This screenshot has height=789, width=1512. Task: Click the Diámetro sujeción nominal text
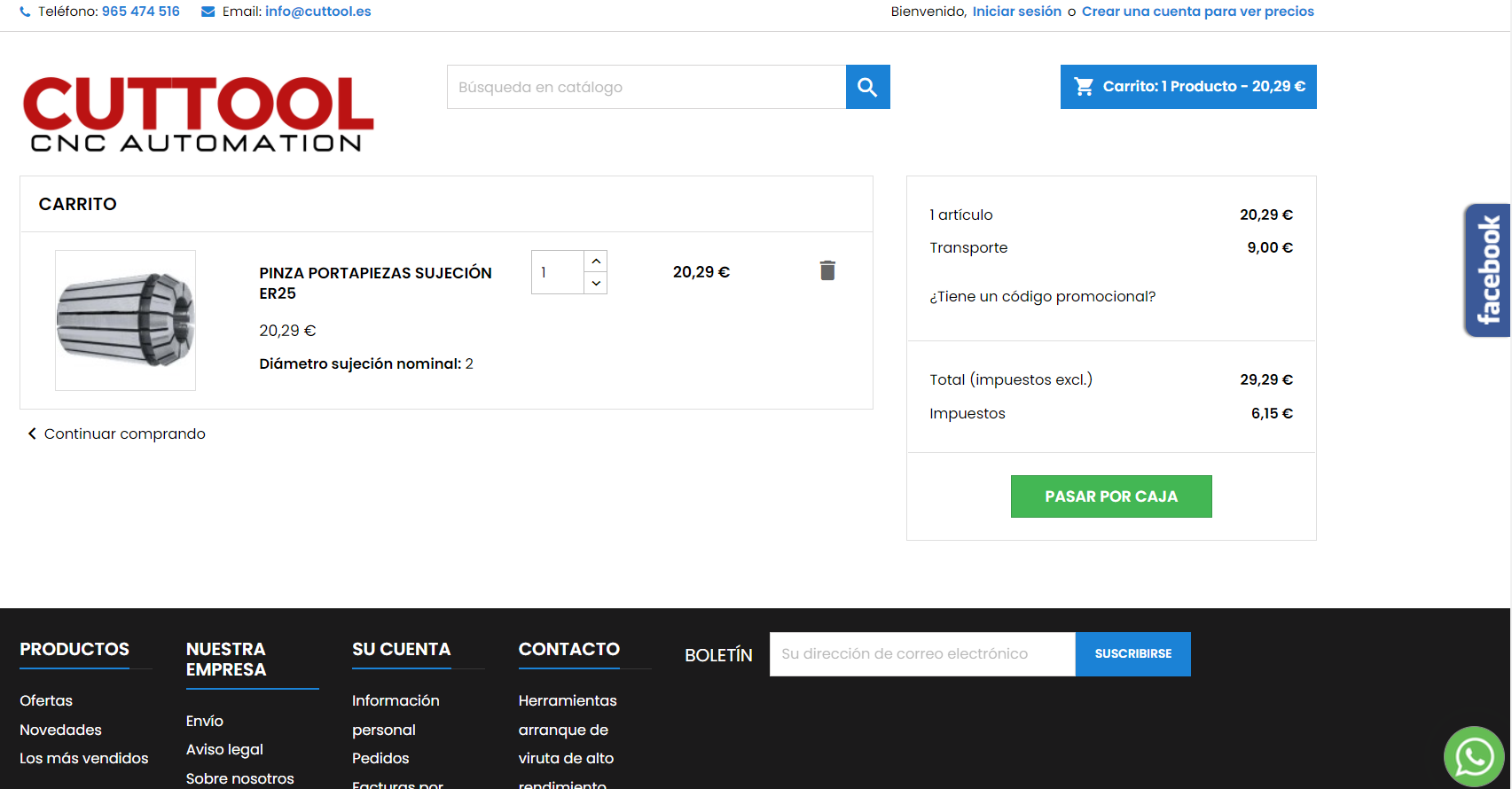pyautogui.click(x=366, y=363)
